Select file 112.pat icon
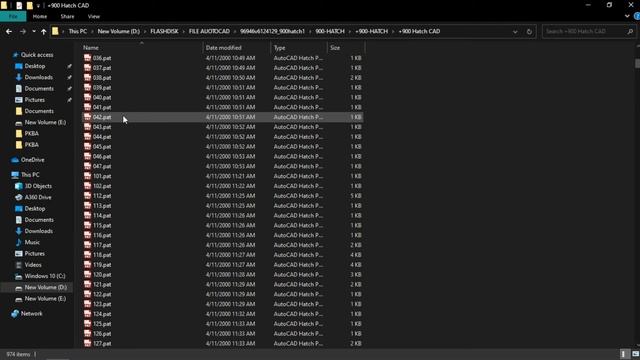640x360 pixels. pos(87,196)
